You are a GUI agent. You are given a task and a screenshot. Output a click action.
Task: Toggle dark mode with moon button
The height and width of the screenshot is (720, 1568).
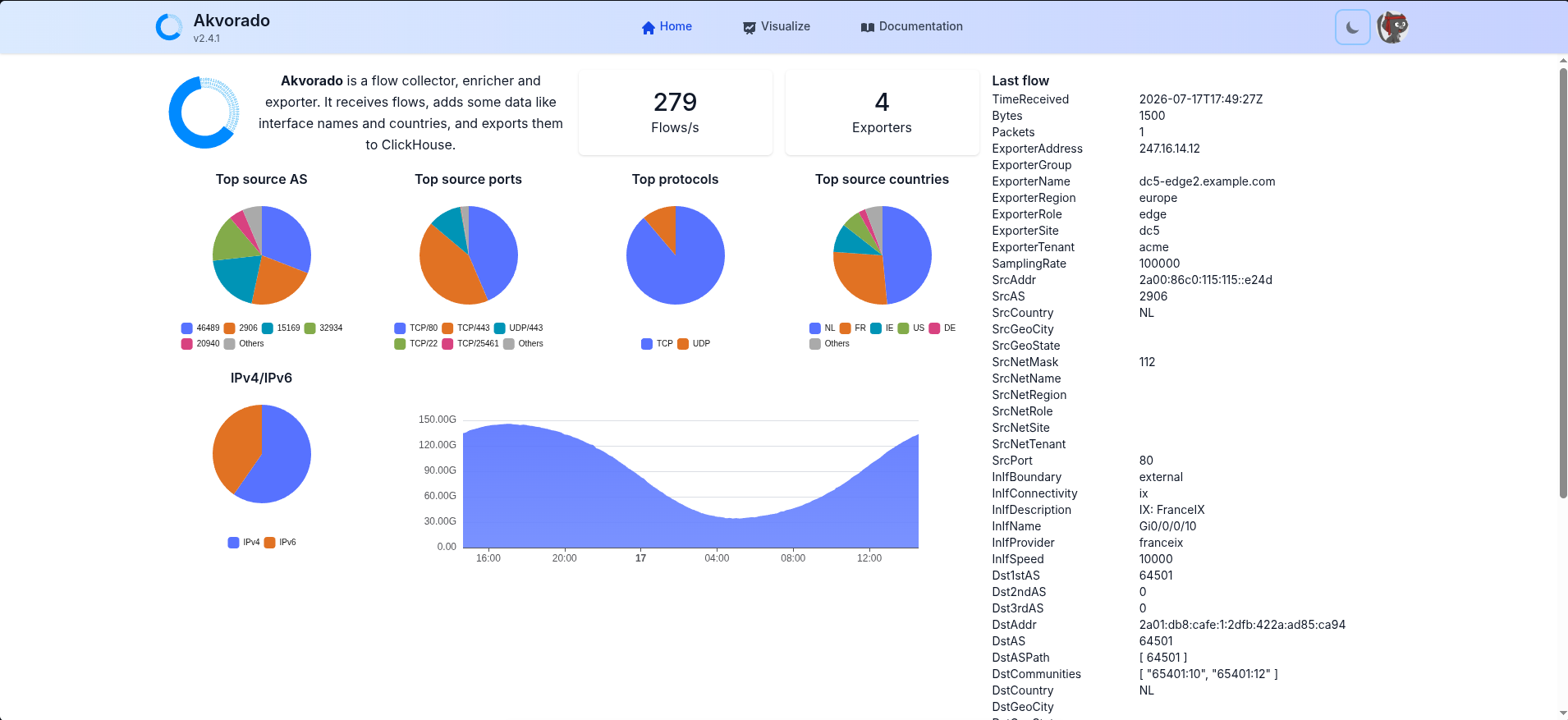tap(1352, 27)
